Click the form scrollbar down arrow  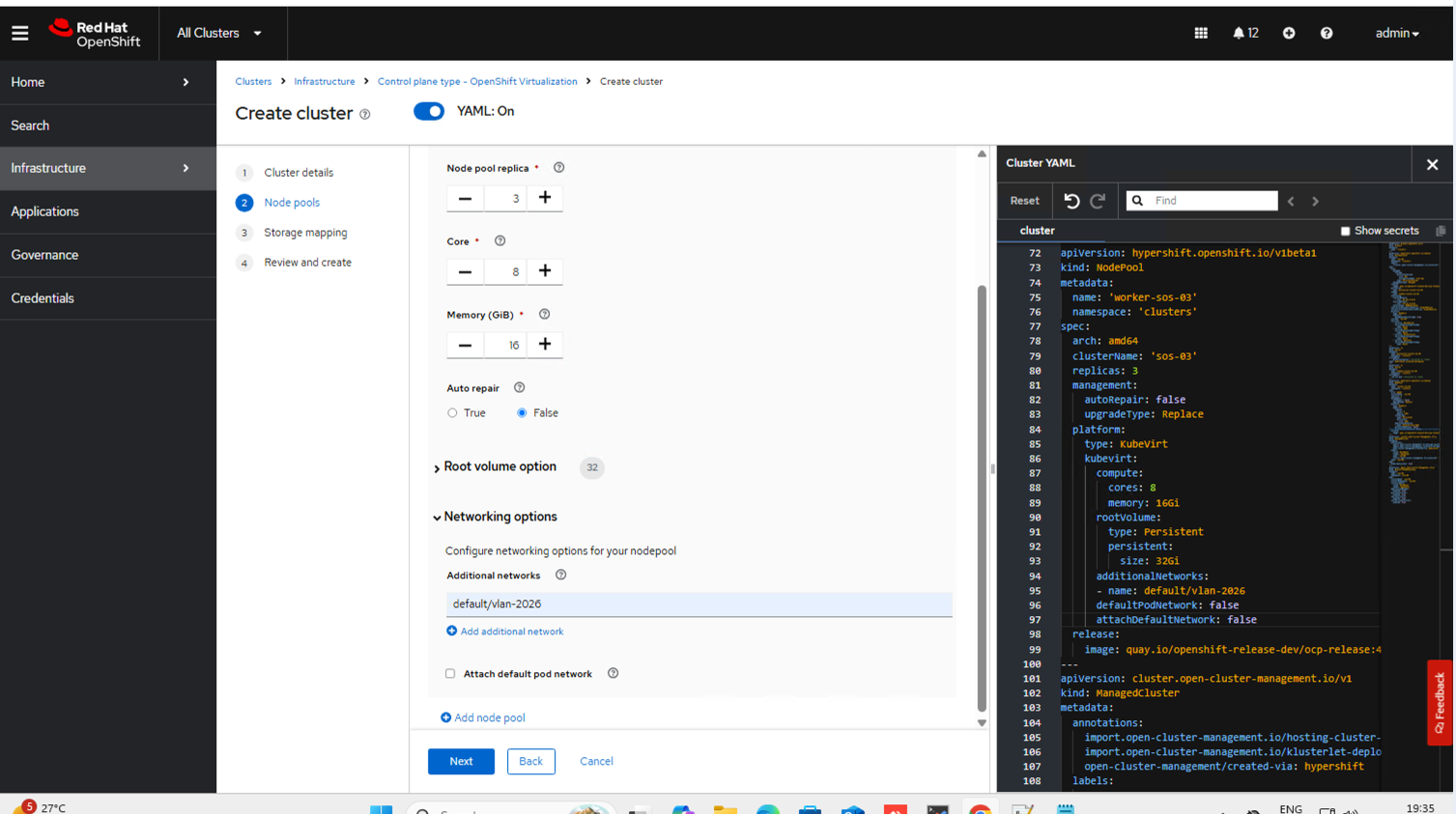[x=982, y=723]
